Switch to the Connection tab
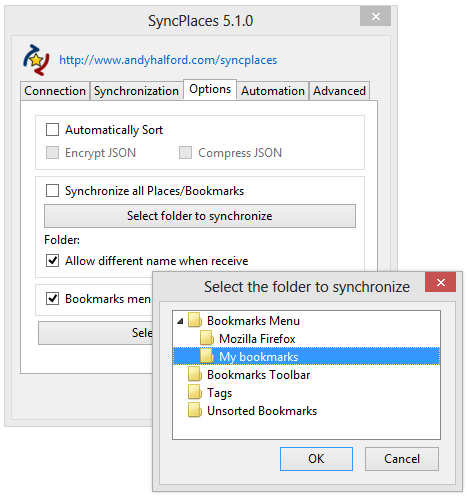 [55, 91]
